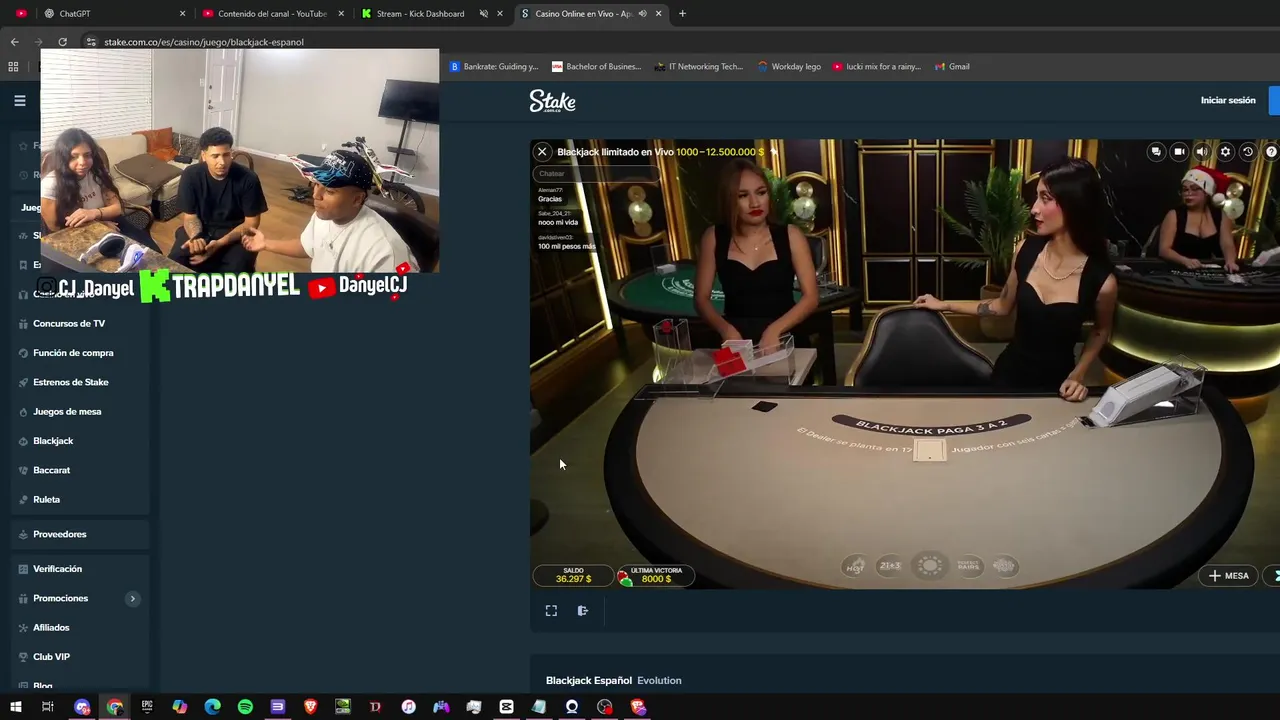
Task: Expand the Promociones submenu arrow
Action: point(132,598)
